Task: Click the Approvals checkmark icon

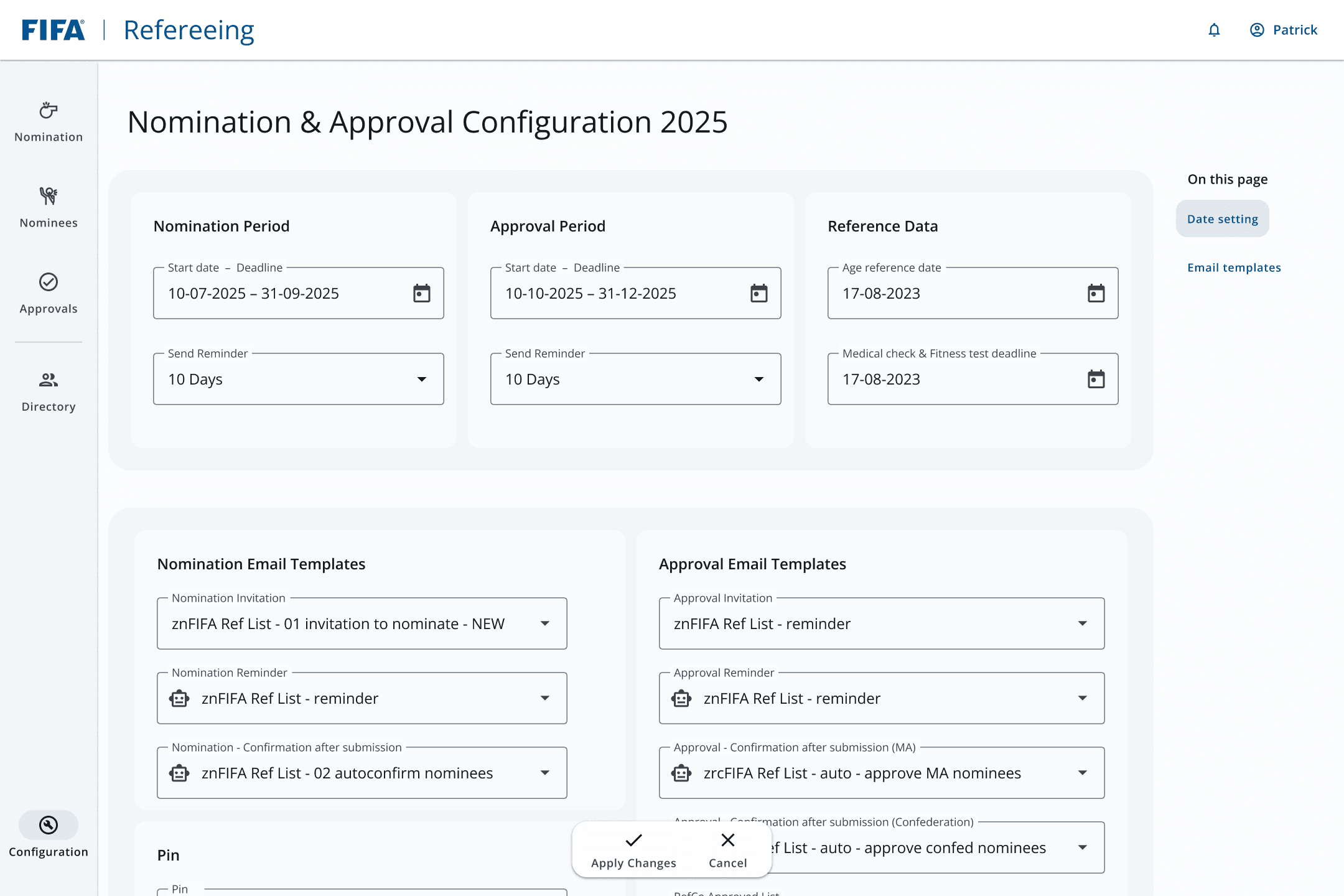Action: click(x=49, y=282)
